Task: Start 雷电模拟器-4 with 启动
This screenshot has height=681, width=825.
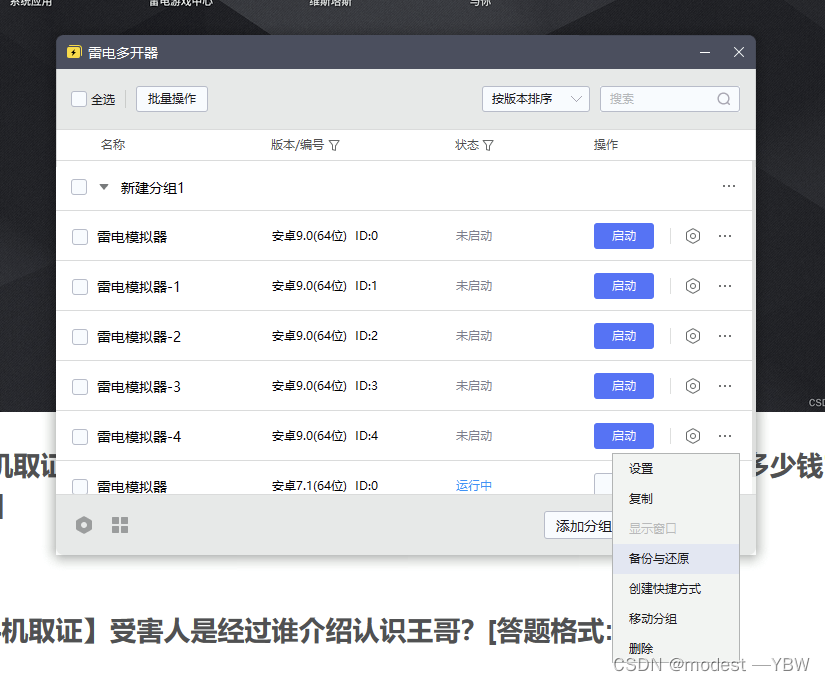Action: pos(623,436)
